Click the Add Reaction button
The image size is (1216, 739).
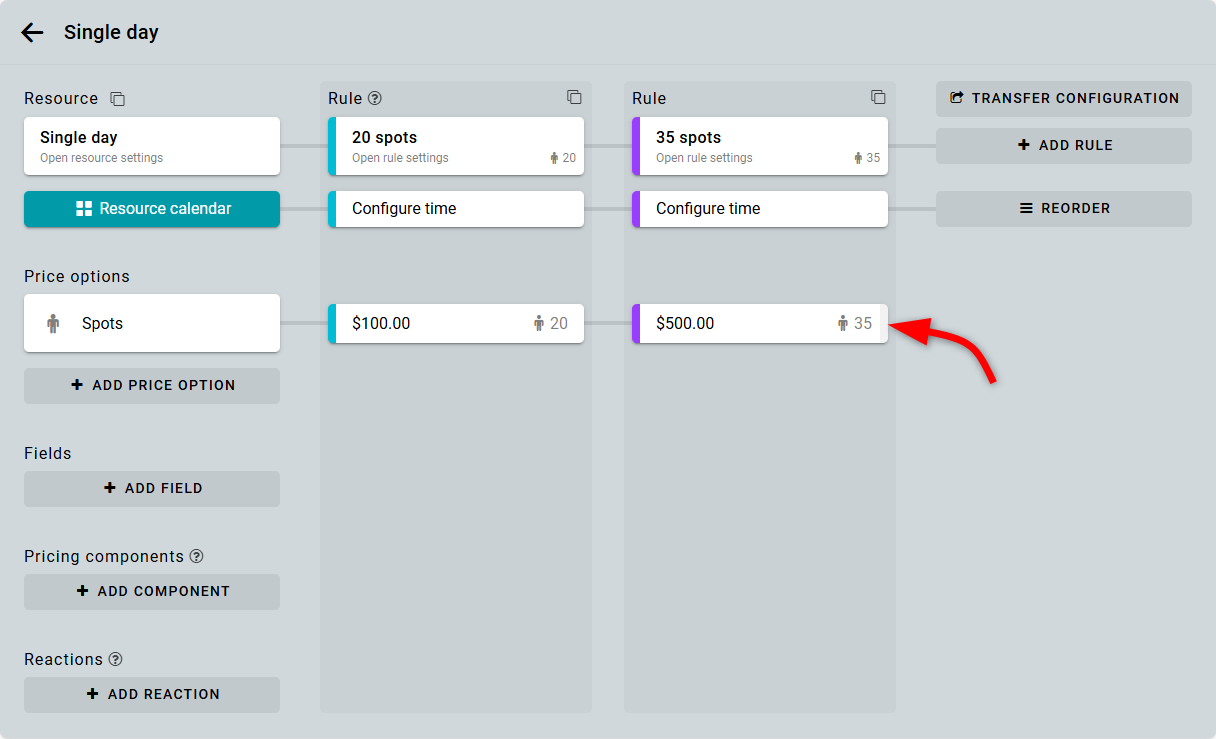(152, 694)
